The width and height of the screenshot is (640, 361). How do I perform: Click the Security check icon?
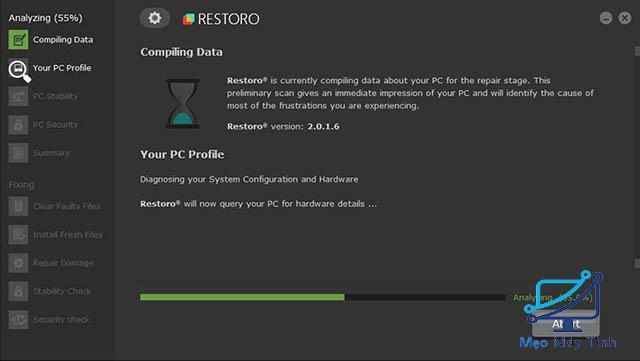[18, 319]
